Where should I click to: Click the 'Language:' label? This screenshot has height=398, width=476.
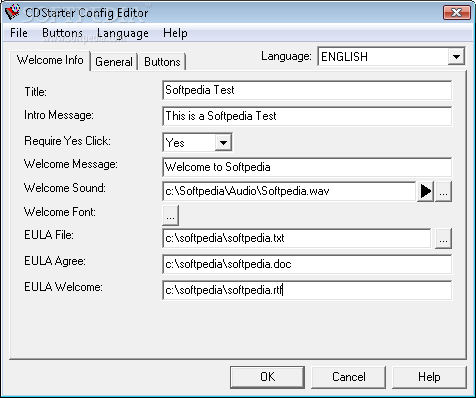286,56
